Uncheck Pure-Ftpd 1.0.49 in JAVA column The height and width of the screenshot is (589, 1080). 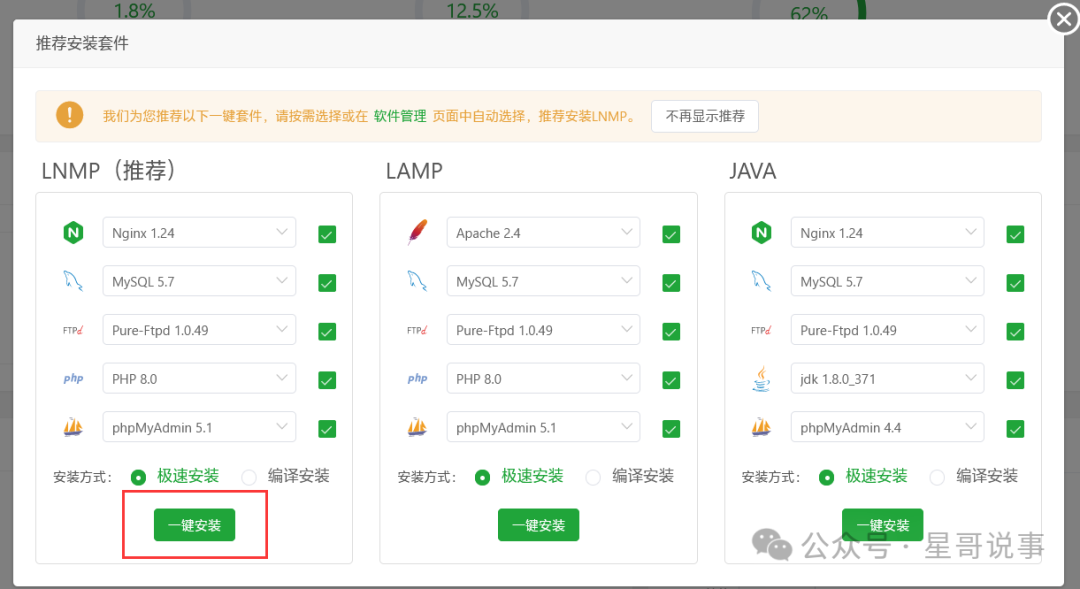pyautogui.click(x=1015, y=331)
